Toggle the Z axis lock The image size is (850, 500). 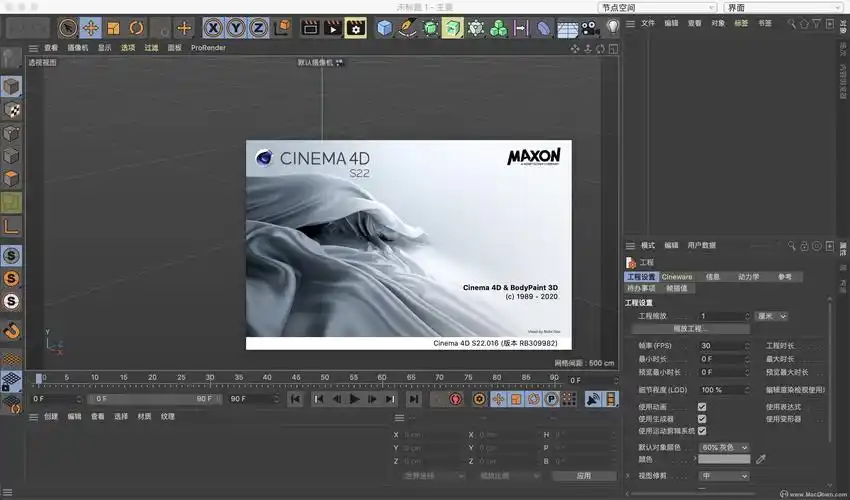point(259,28)
